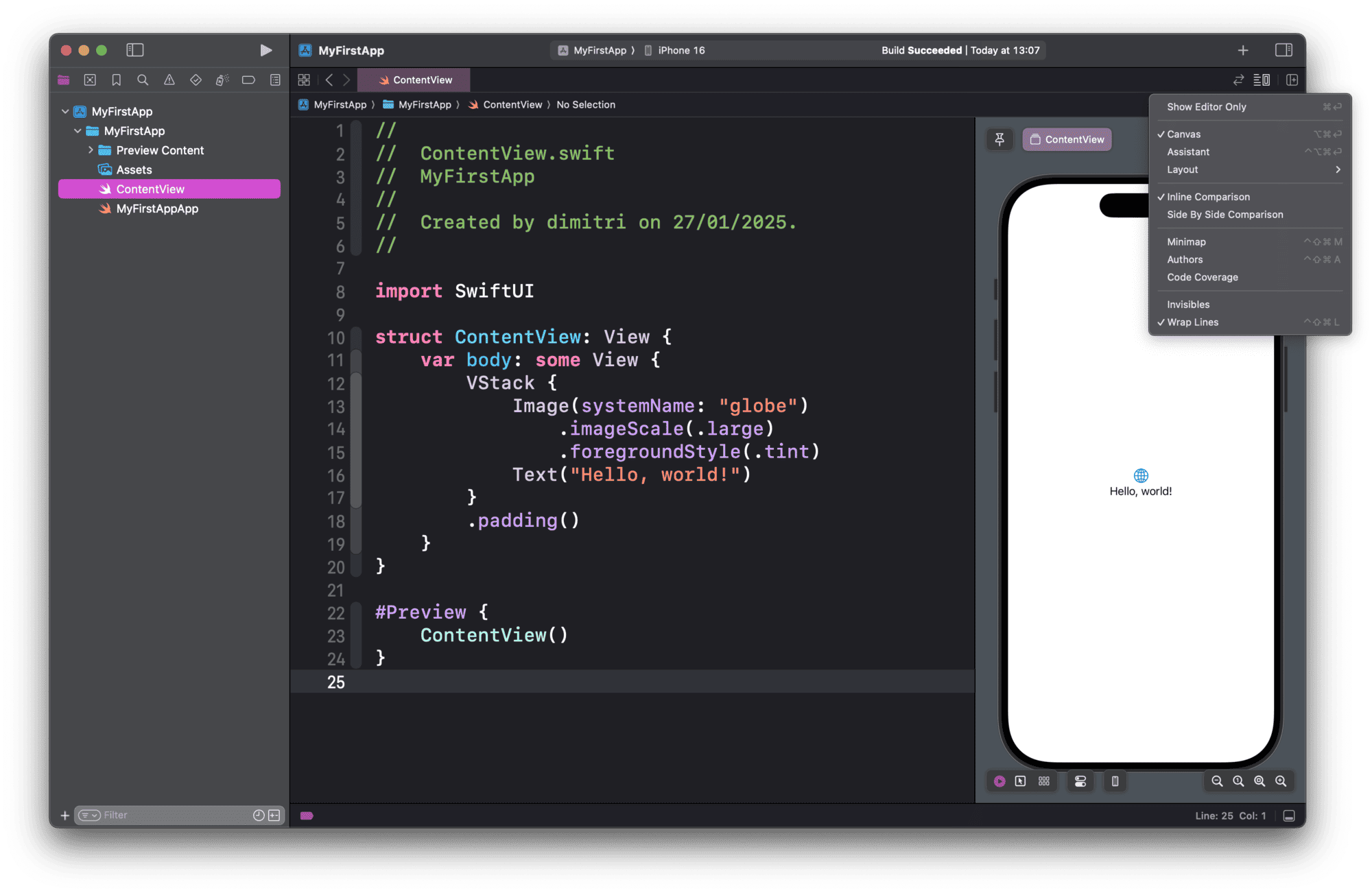Open the filter options dropdown
This screenshot has height=893, width=1372.
89,815
